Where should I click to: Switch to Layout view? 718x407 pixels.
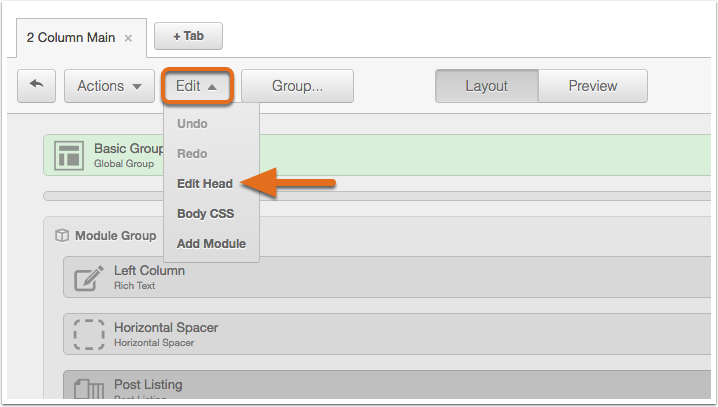[x=487, y=86]
